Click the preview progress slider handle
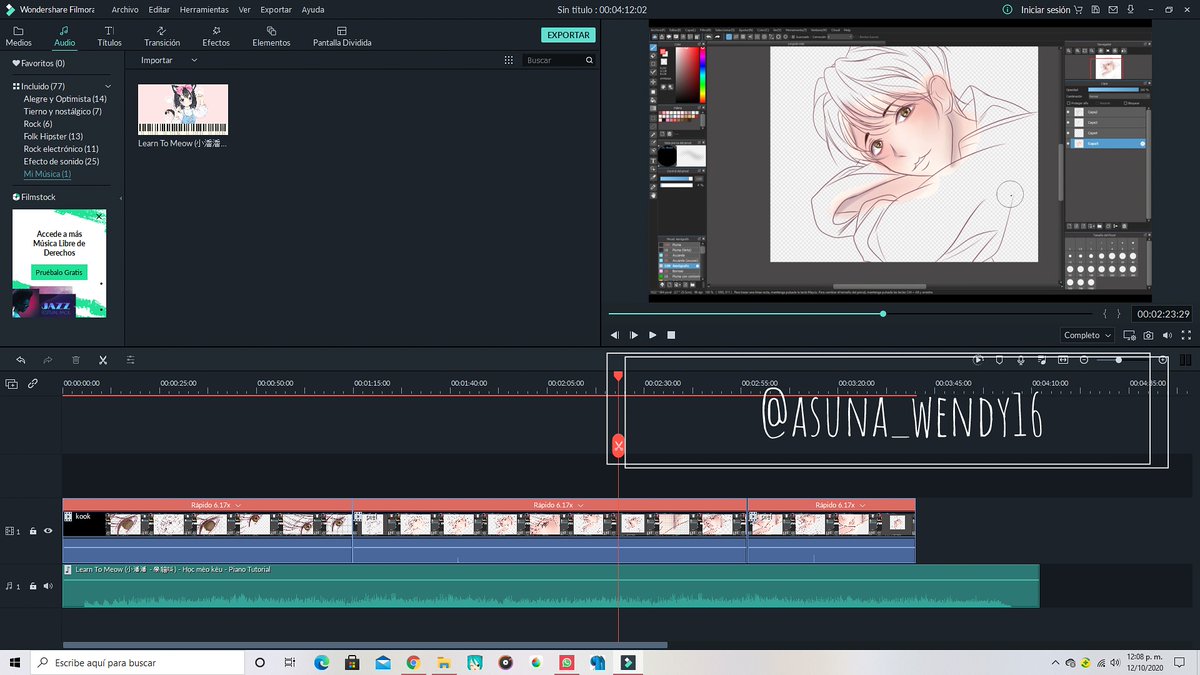The image size is (1200, 675). [883, 314]
